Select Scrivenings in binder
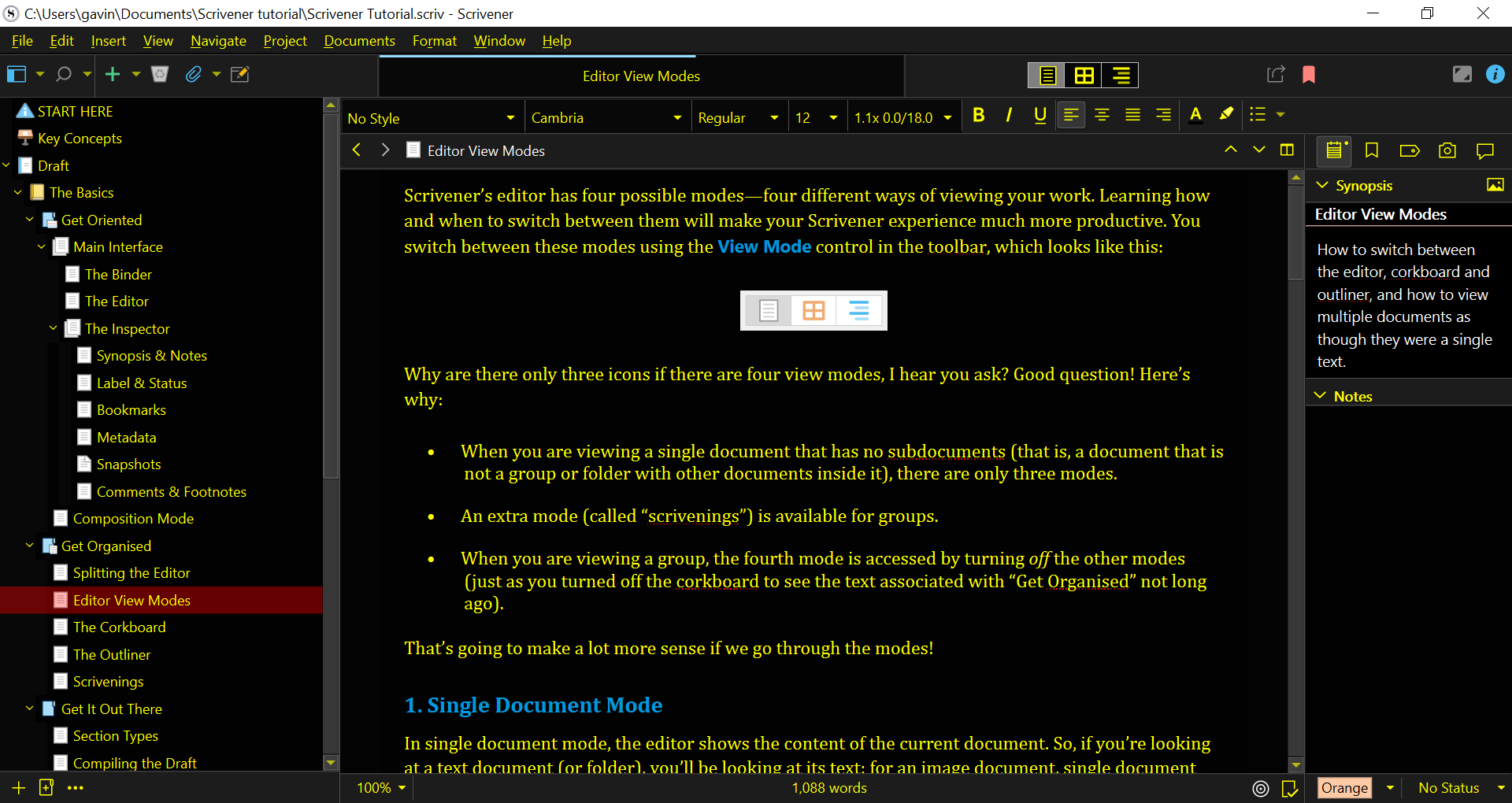The width and height of the screenshot is (1512, 803). point(108,682)
